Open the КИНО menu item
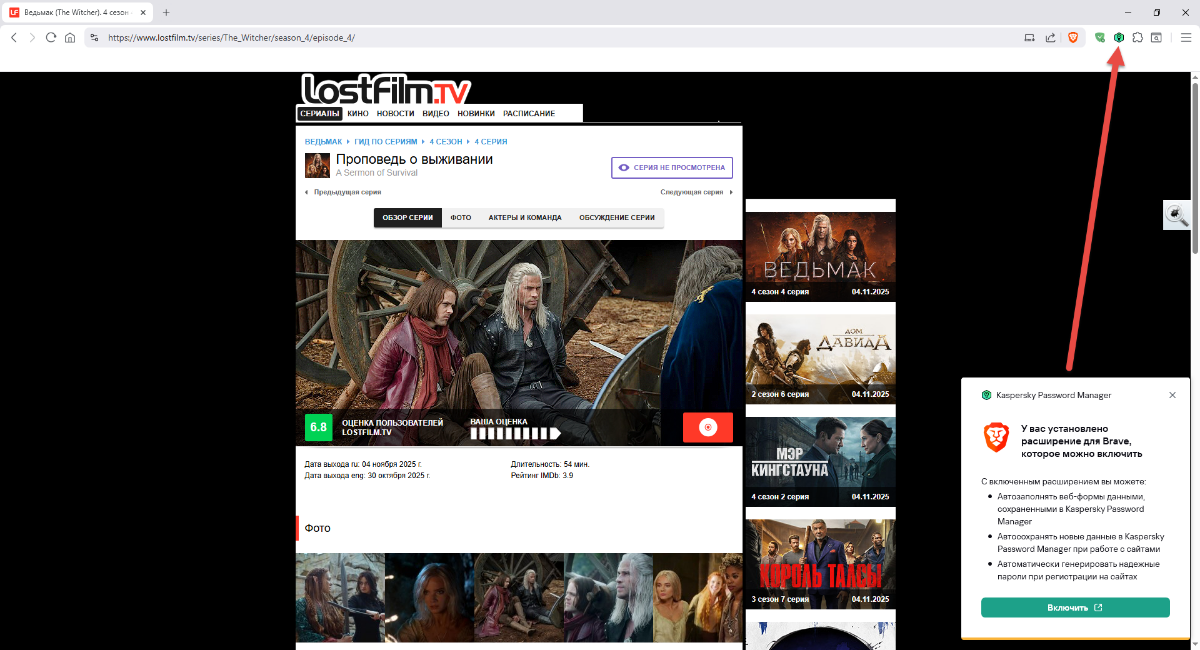The height and width of the screenshot is (650, 1200). (x=358, y=114)
